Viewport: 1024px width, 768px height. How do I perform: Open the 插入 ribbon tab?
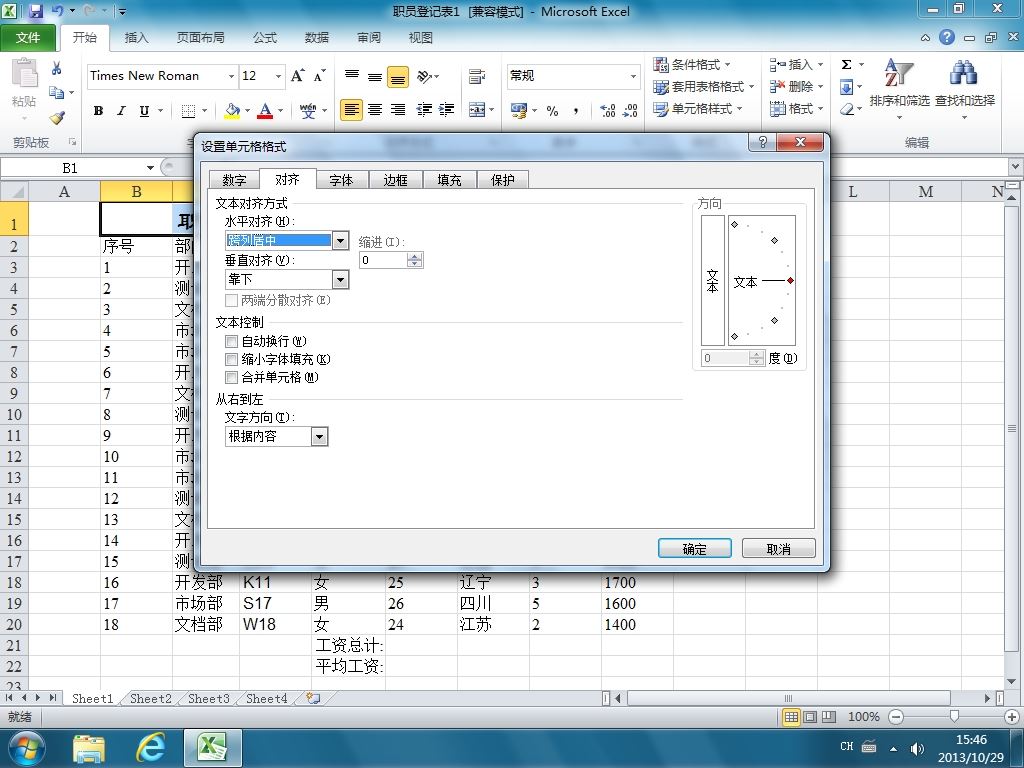pos(136,37)
